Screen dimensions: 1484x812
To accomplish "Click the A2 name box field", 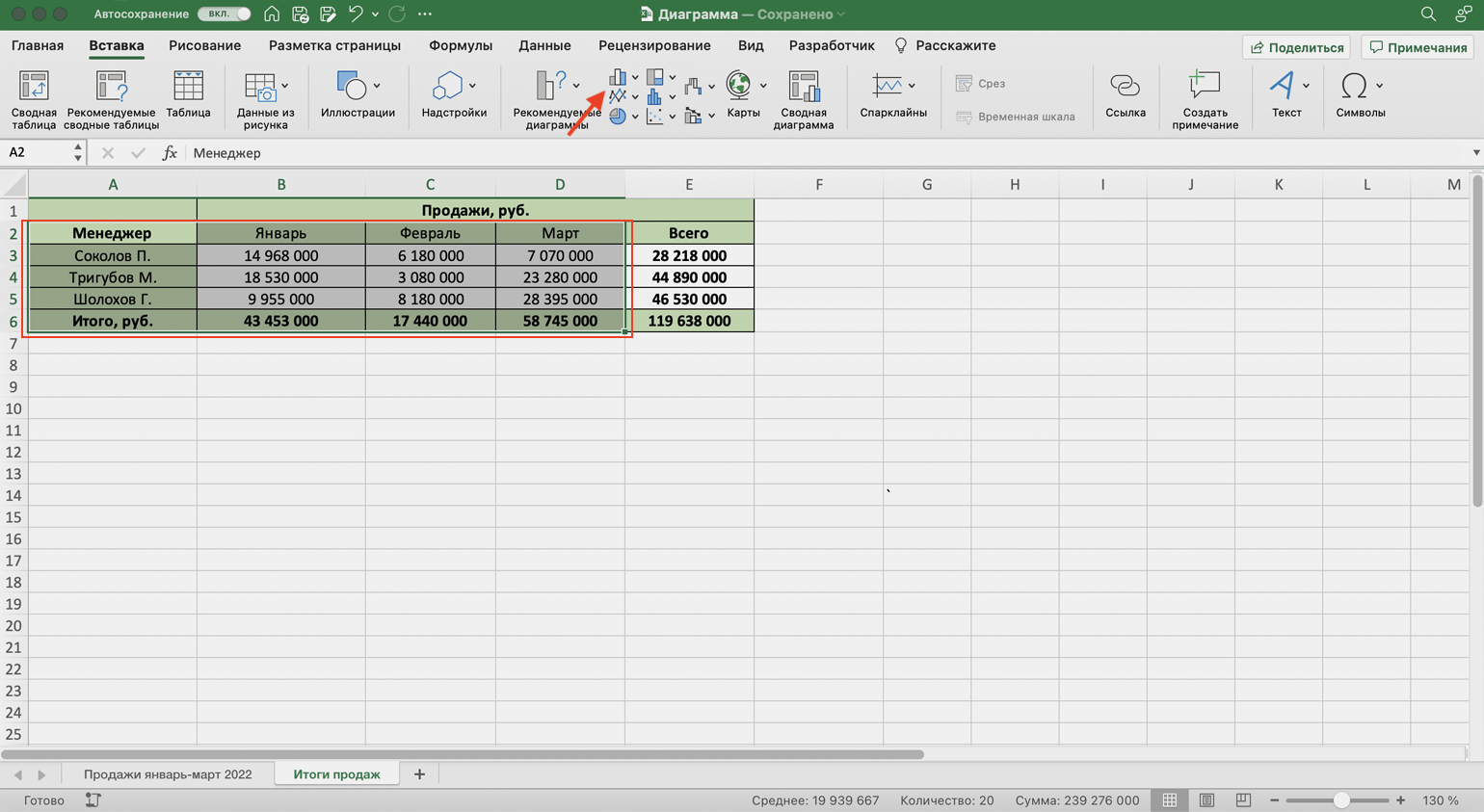I will point(39,153).
